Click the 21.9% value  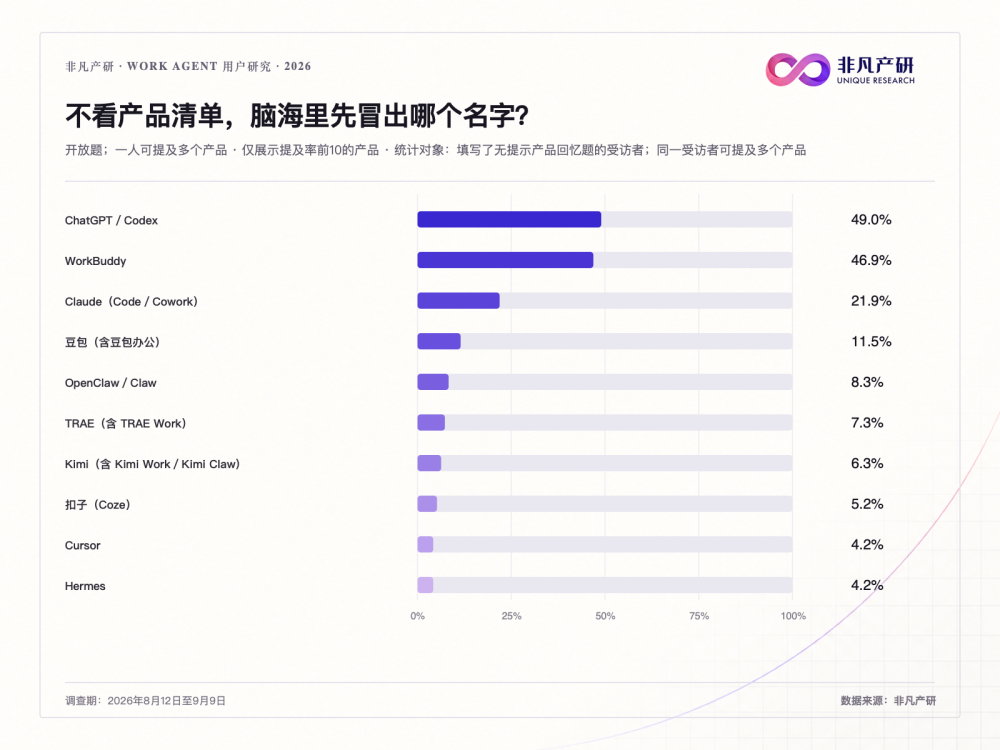click(x=871, y=301)
